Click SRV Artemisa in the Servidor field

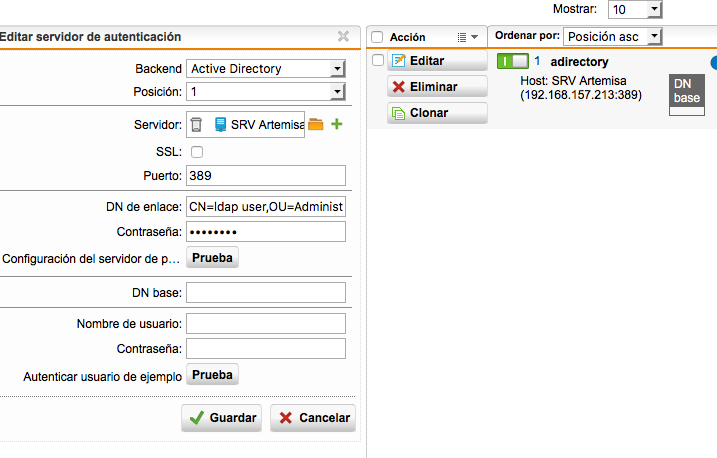point(268,124)
